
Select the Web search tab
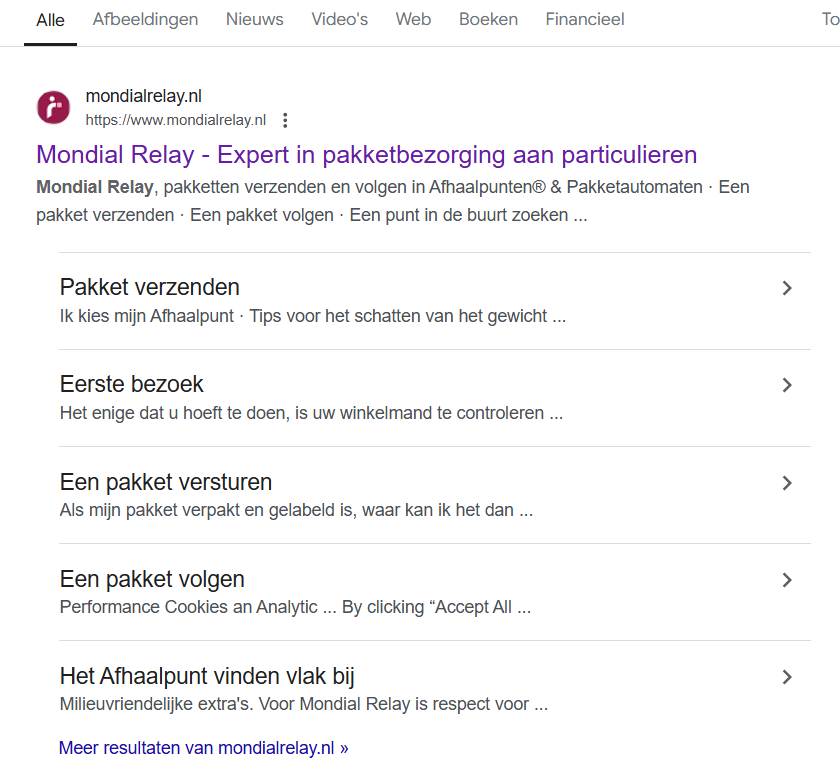tap(413, 19)
